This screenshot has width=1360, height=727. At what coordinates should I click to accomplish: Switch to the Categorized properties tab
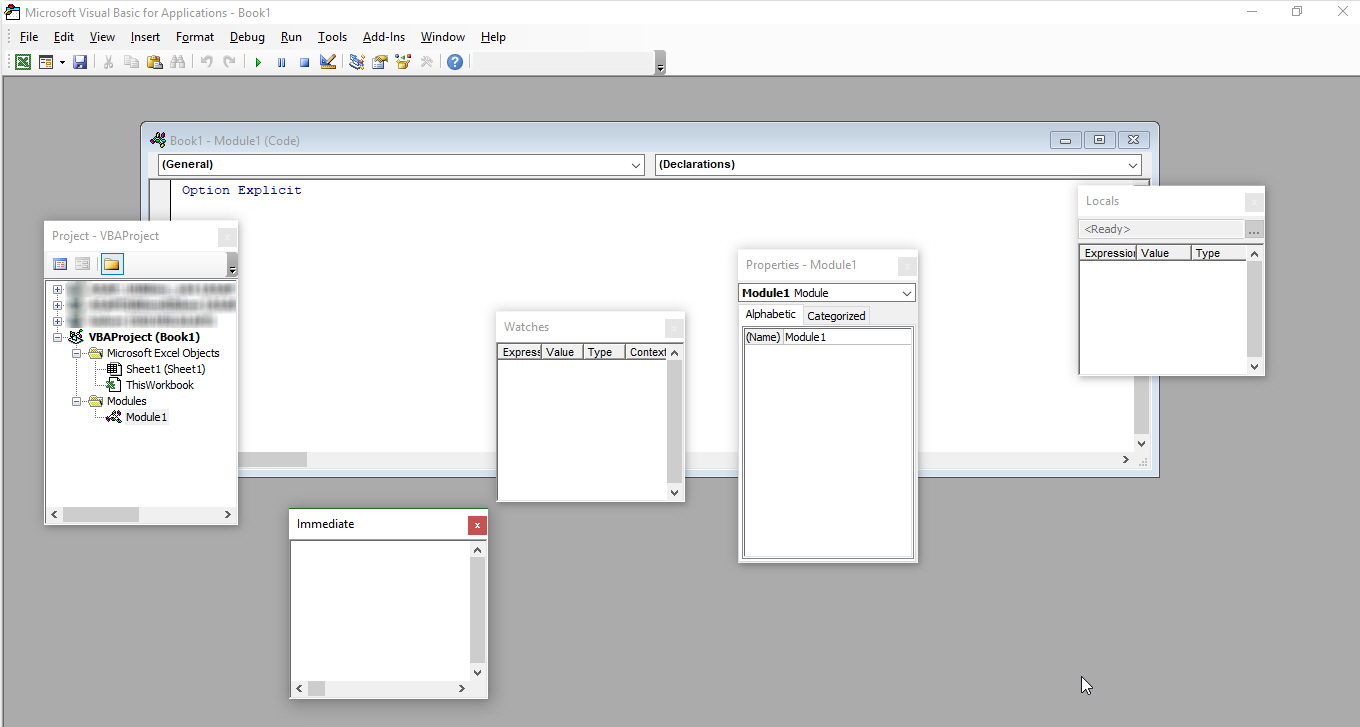836,316
